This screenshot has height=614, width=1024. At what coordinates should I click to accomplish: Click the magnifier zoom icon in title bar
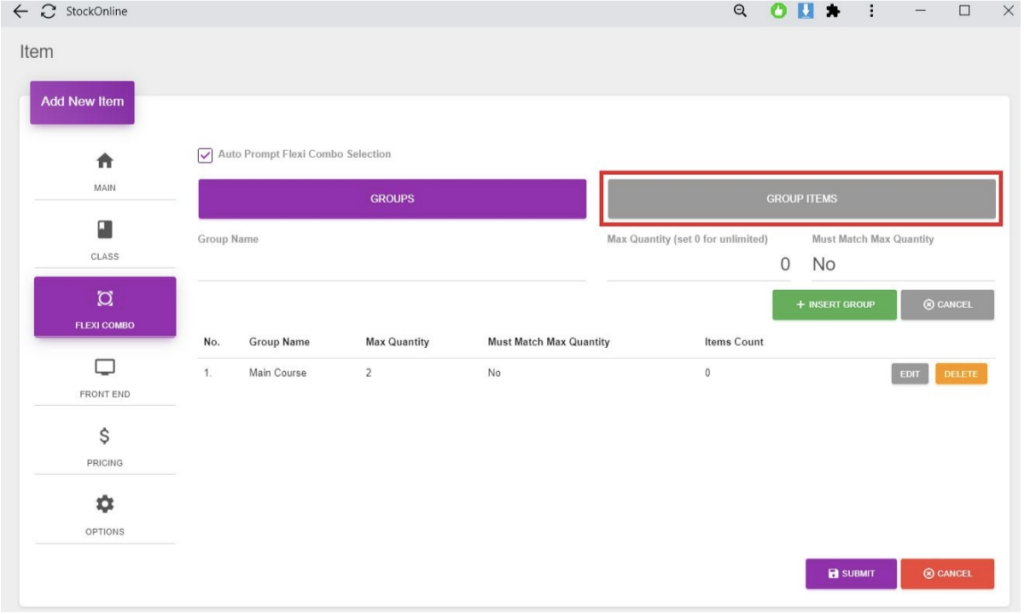(x=740, y=11)
